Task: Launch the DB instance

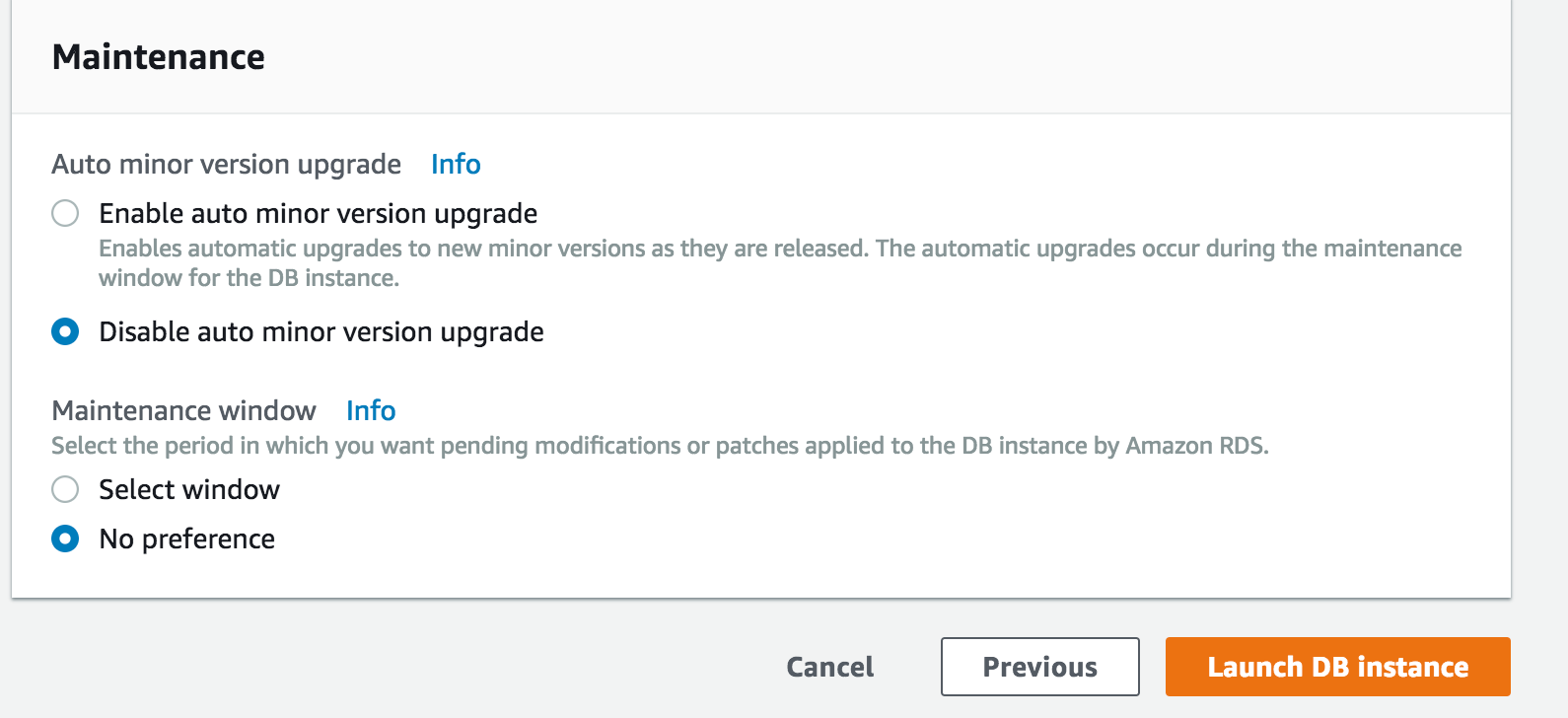Action: [1338, 667]
